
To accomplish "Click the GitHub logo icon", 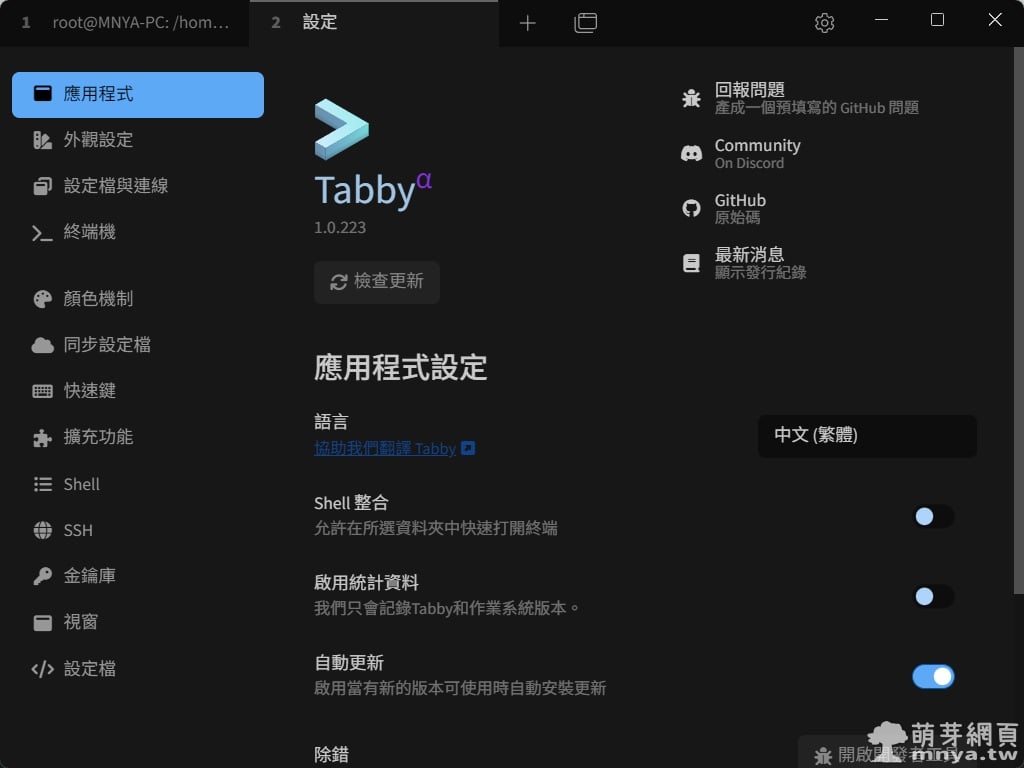I will click(x=691, y=208).
